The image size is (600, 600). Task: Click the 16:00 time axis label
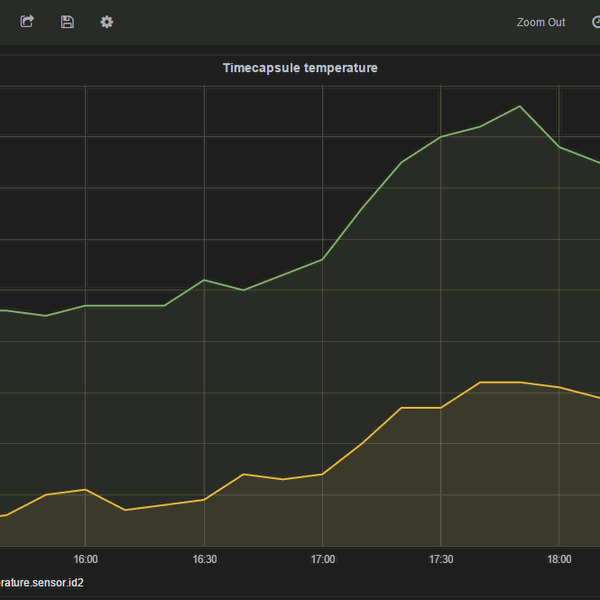click(x=85, y=559)
